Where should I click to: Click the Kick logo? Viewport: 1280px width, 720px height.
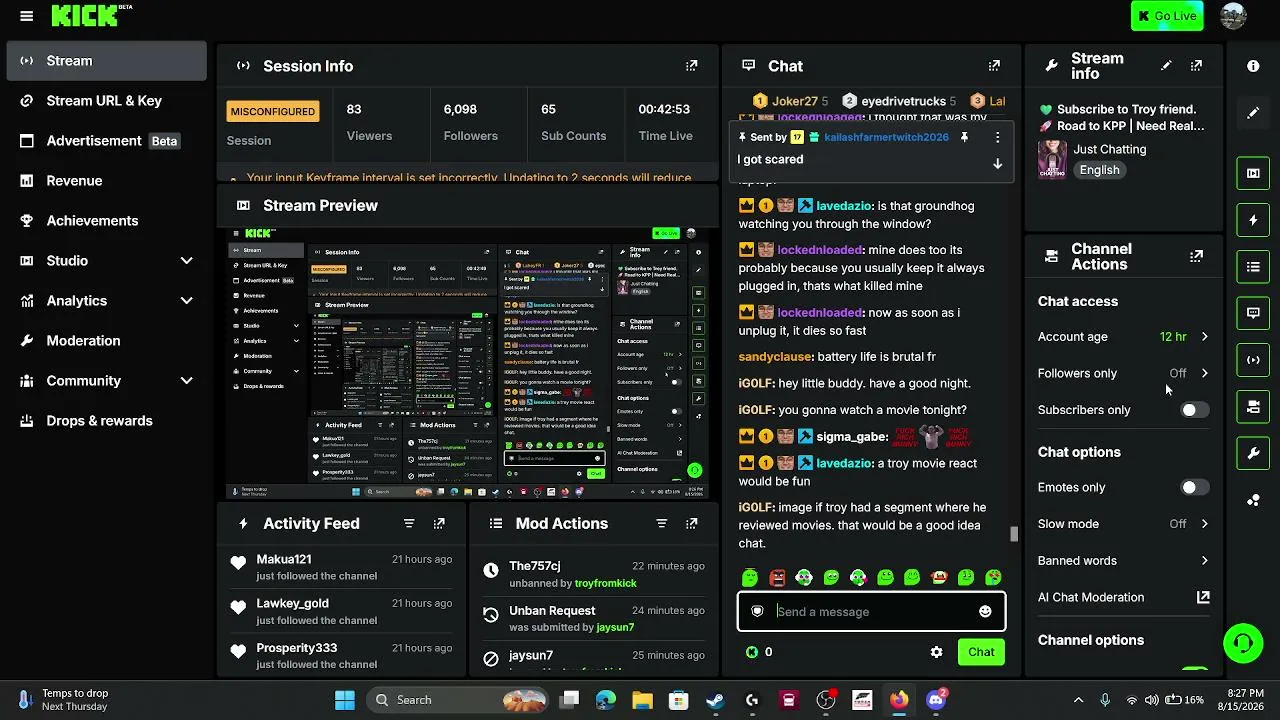[x=85, y=16]
